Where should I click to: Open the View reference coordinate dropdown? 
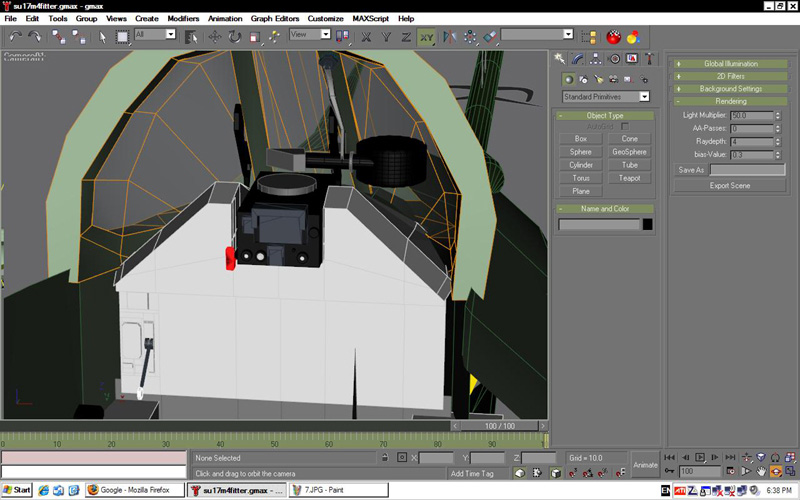click(x=309, y=34)
